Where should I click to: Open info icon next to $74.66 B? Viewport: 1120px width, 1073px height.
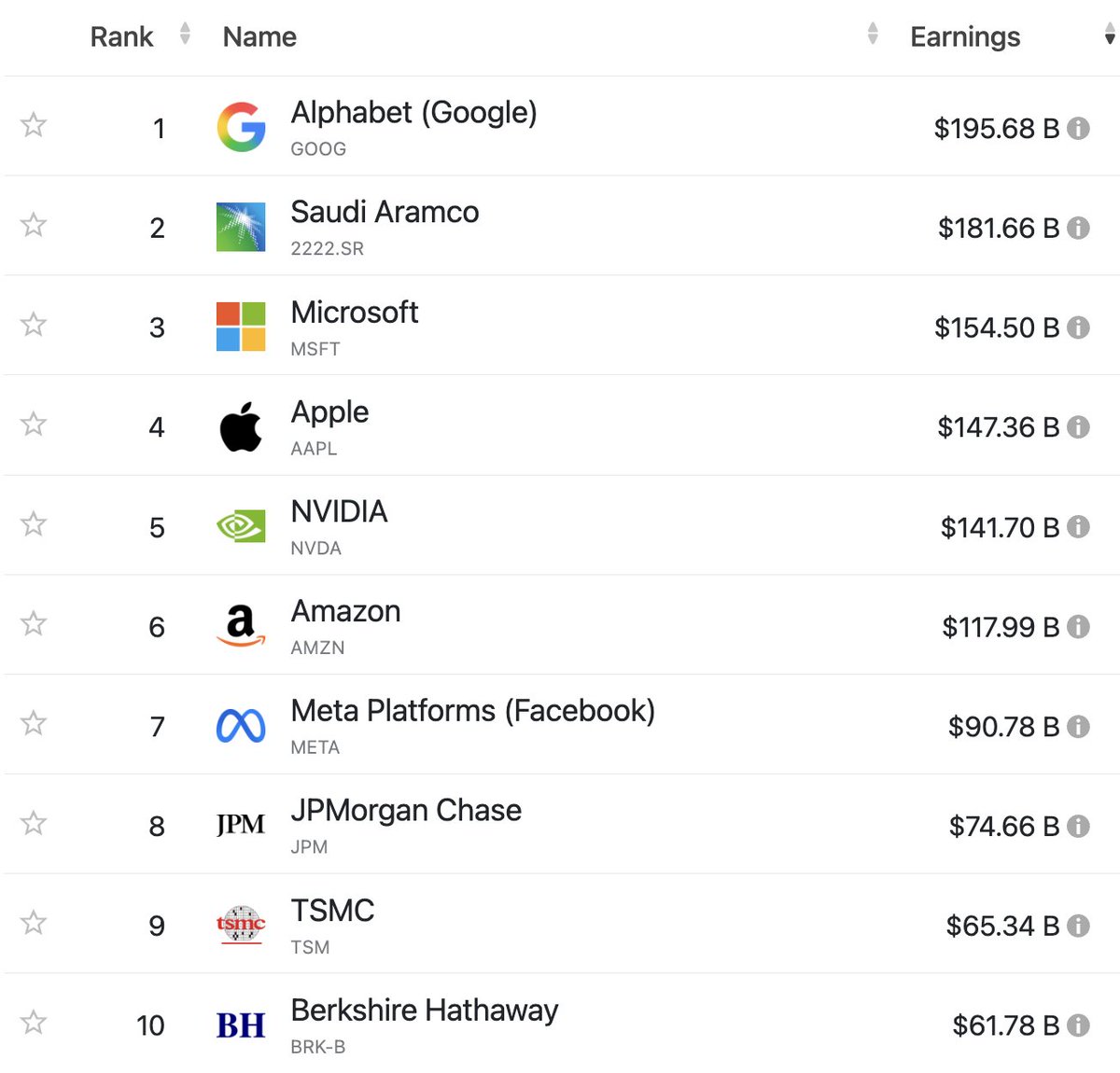coord(1078,827)
